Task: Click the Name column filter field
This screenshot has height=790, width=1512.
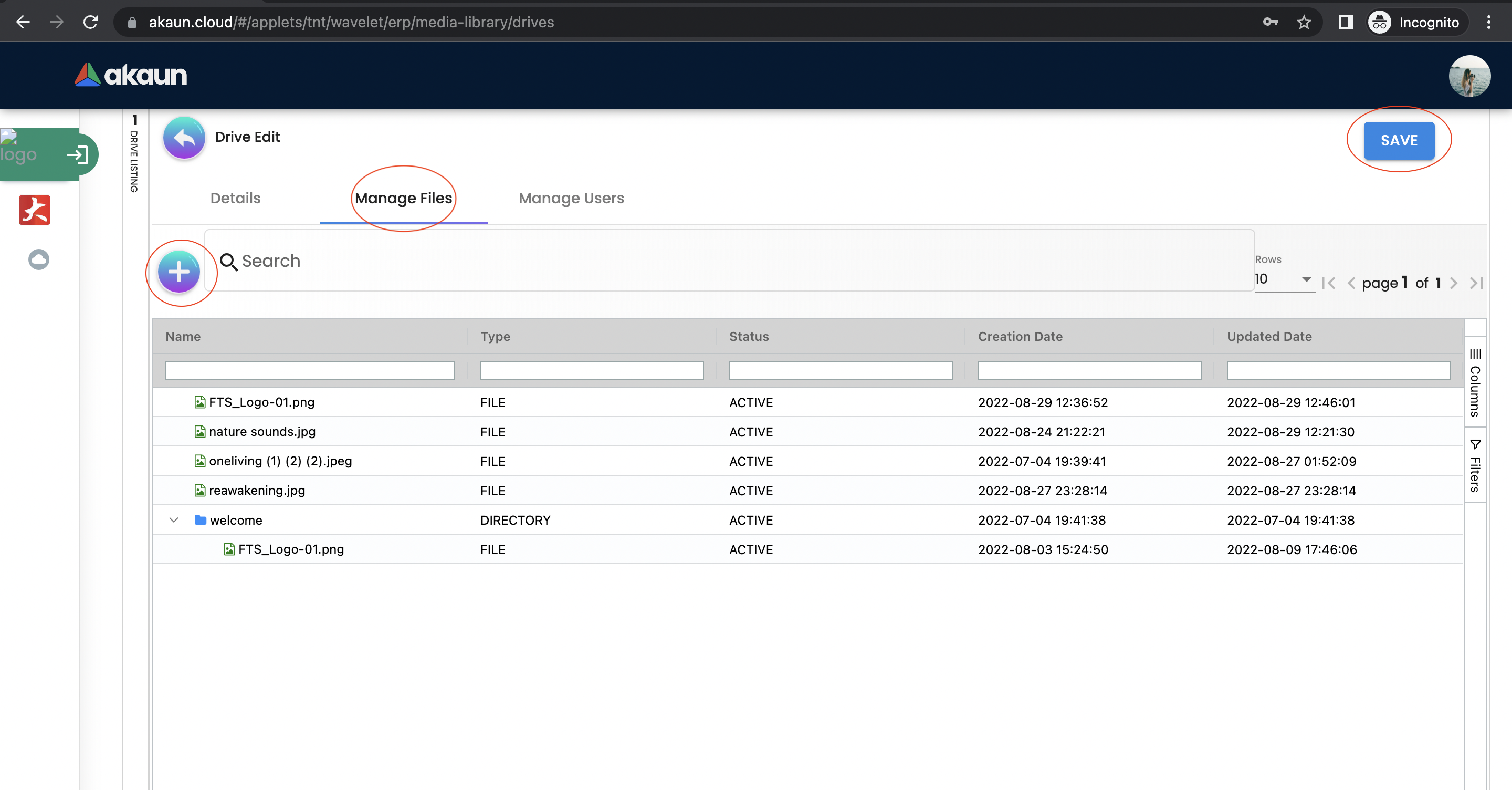Action: pos(310,370)
